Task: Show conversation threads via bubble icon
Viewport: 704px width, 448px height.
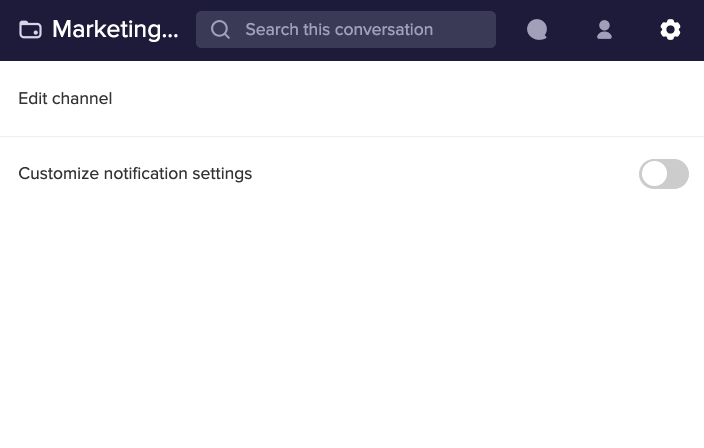Action: [537, 30]
